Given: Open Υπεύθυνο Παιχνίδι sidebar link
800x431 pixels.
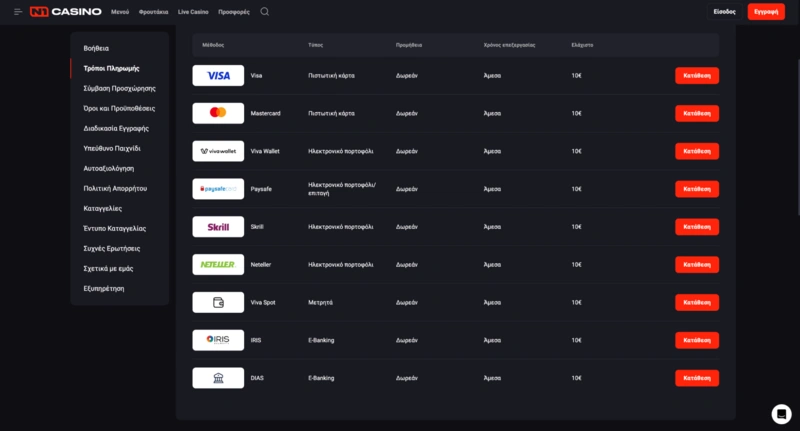Looking at the screenshot, I should (x=112, y=148).
